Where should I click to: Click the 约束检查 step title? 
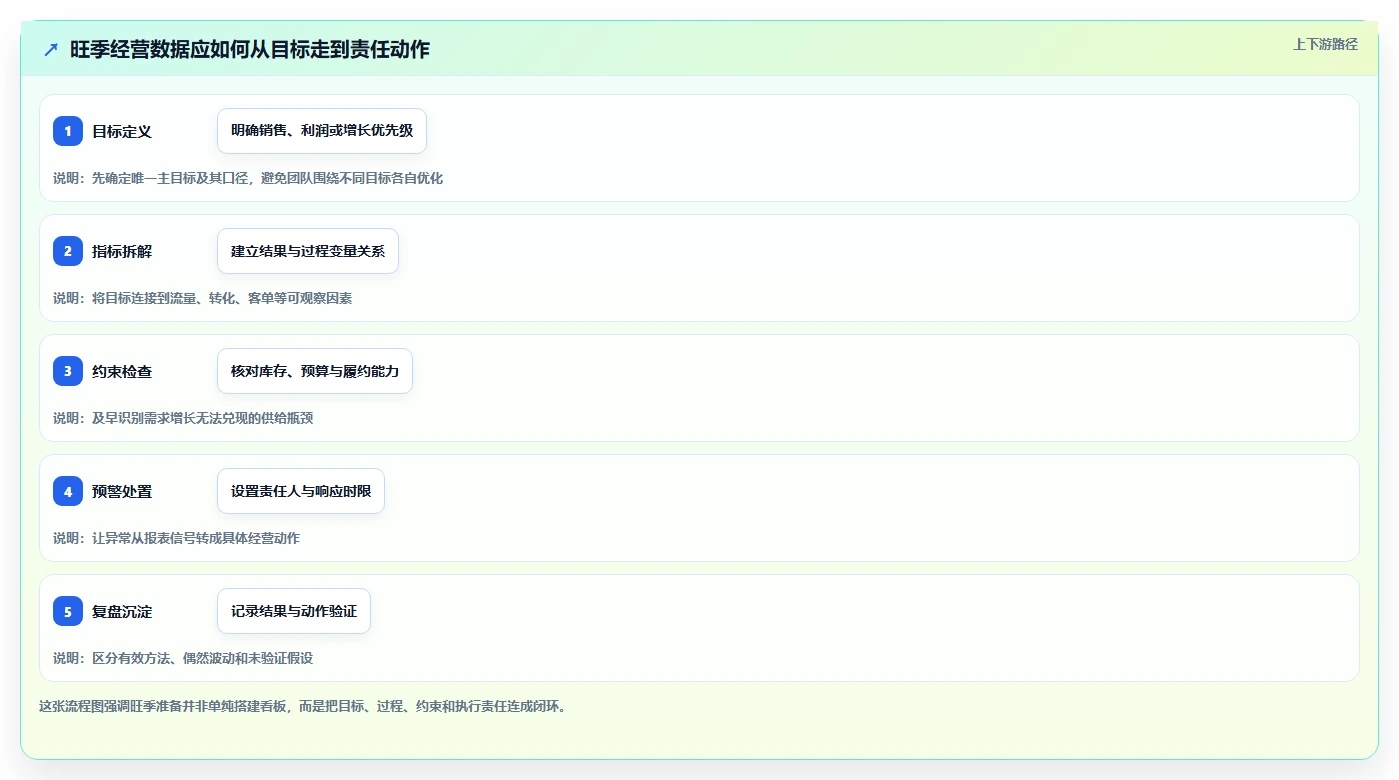tap(122, 371)
